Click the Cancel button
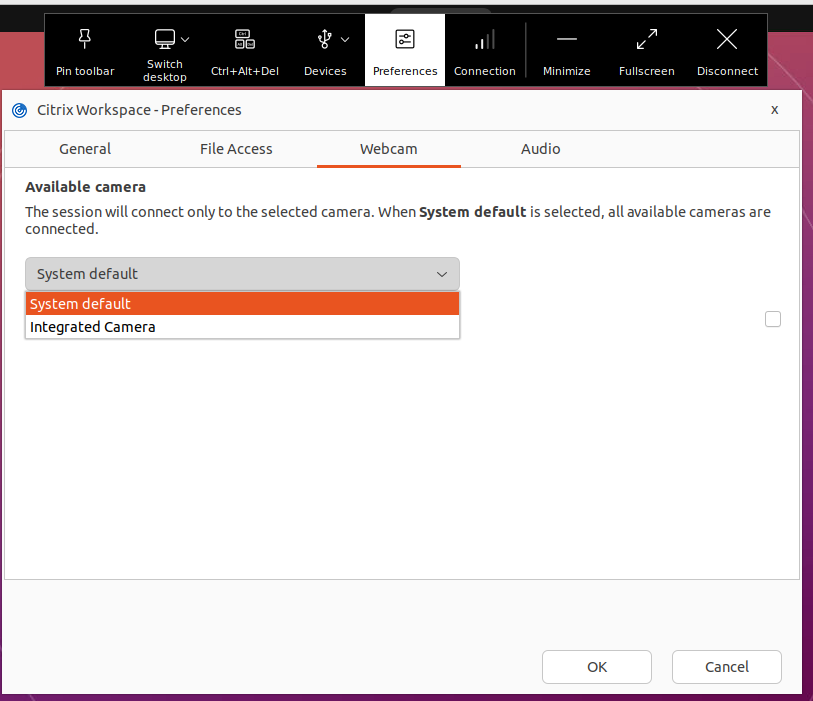The image size is (813, 701). tap(727, 667)
